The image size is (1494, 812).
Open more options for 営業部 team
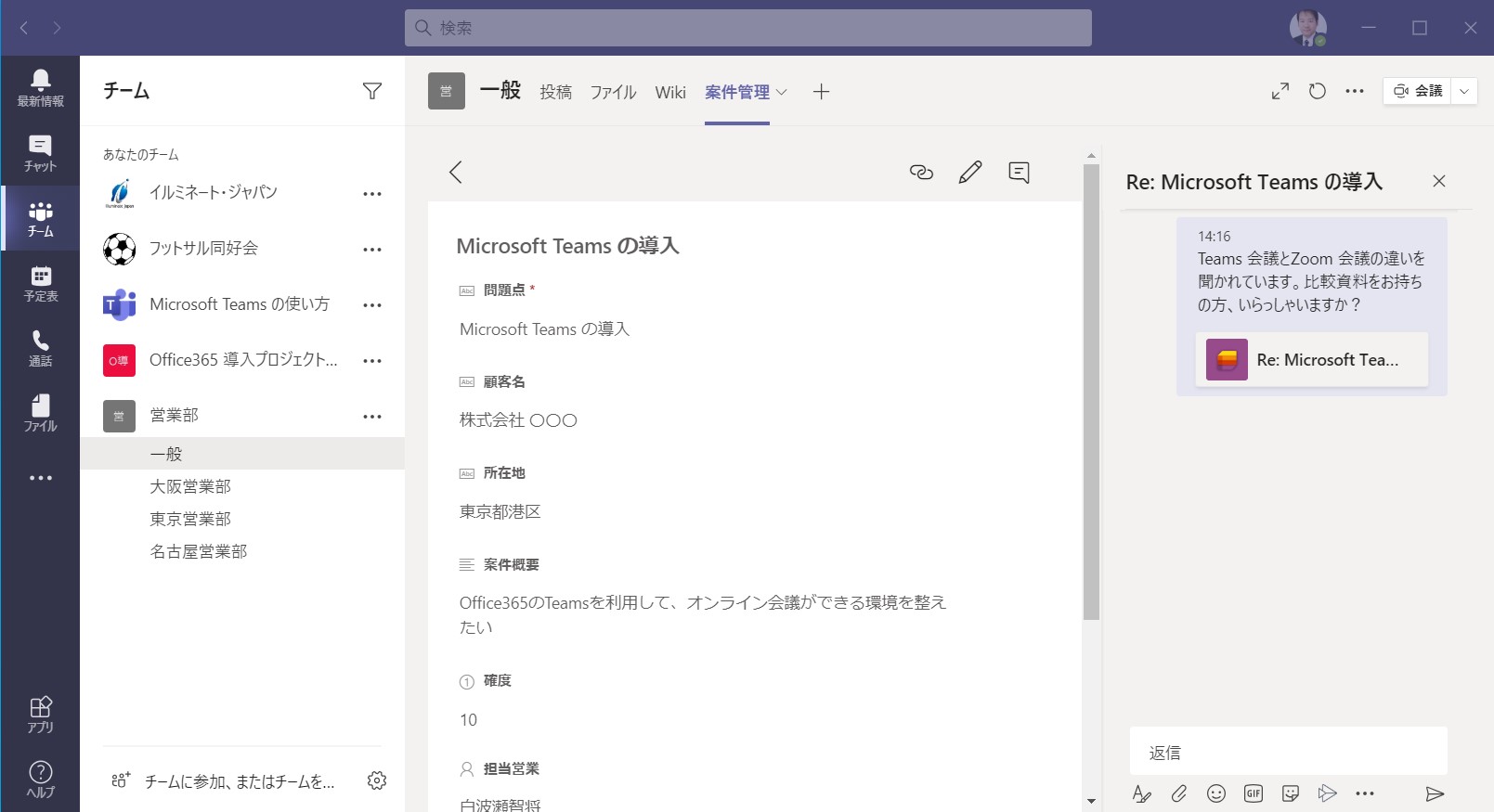point(372,417)
